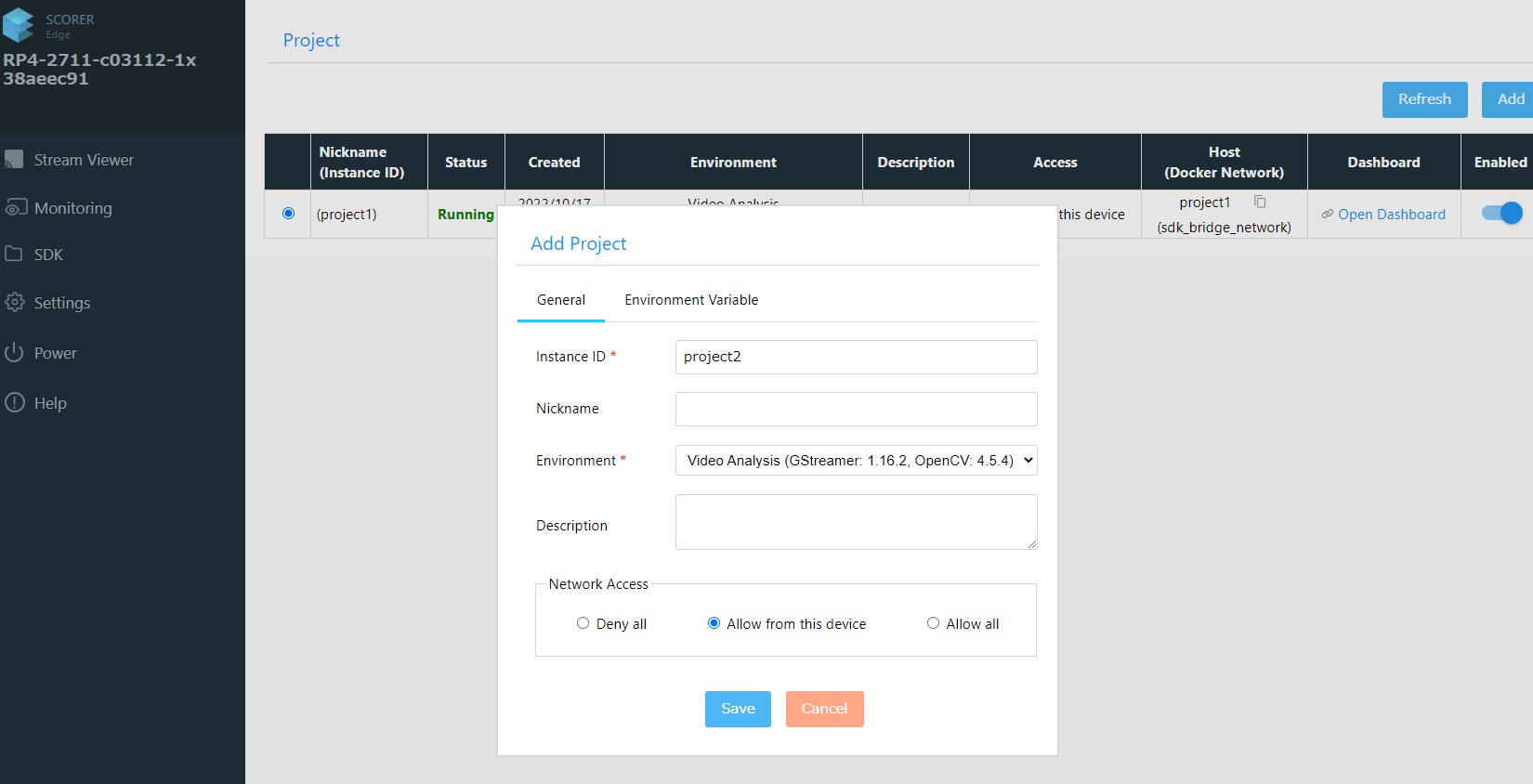Click the Monitoring camera icon

click(15, 207)
